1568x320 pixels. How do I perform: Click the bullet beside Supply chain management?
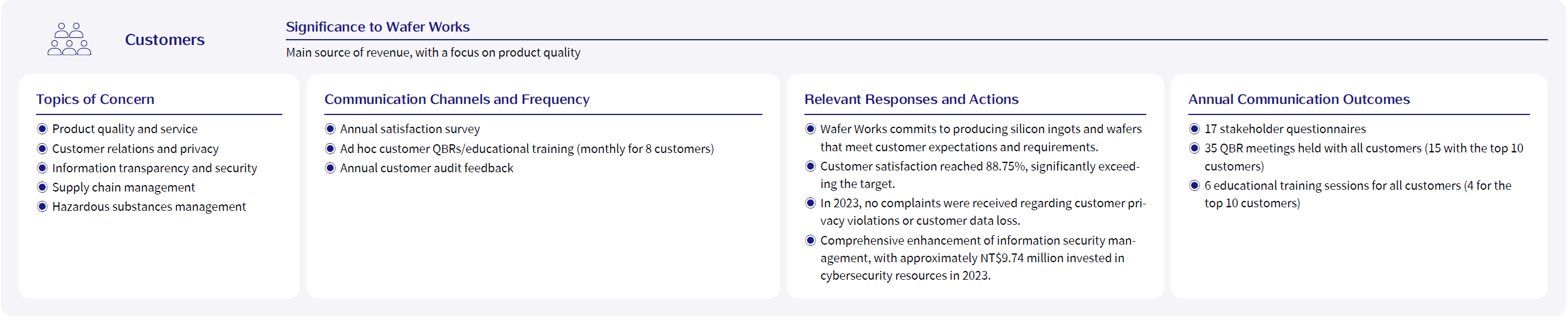click(x=42, y=187)
